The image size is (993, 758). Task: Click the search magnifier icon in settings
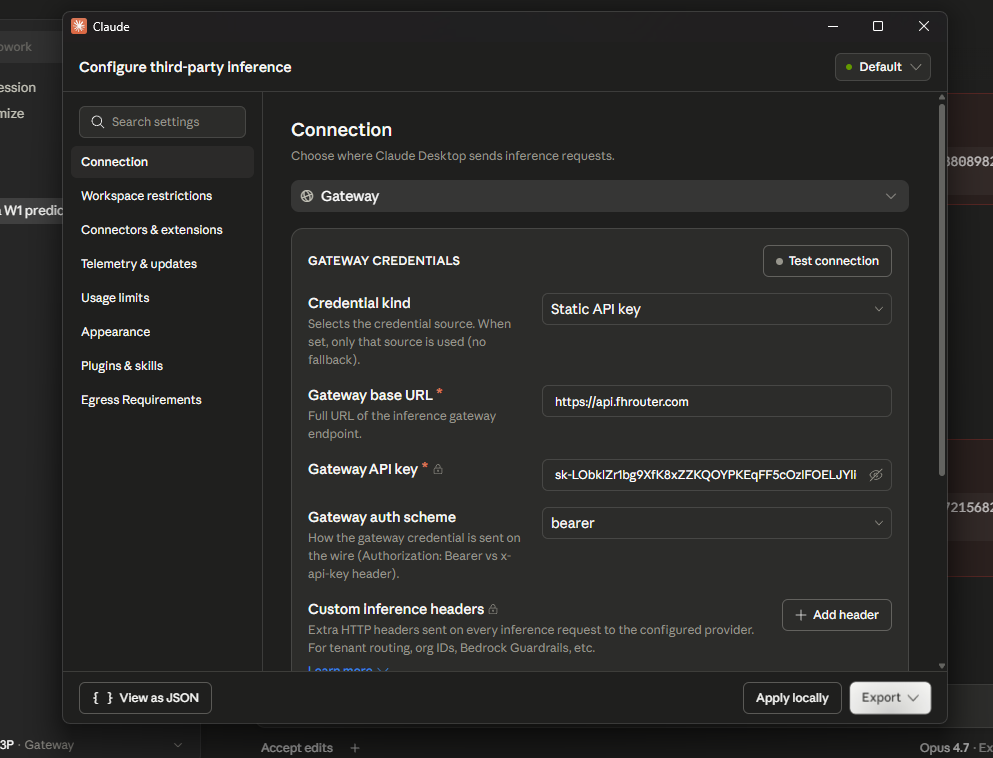[x=98, y=122]
